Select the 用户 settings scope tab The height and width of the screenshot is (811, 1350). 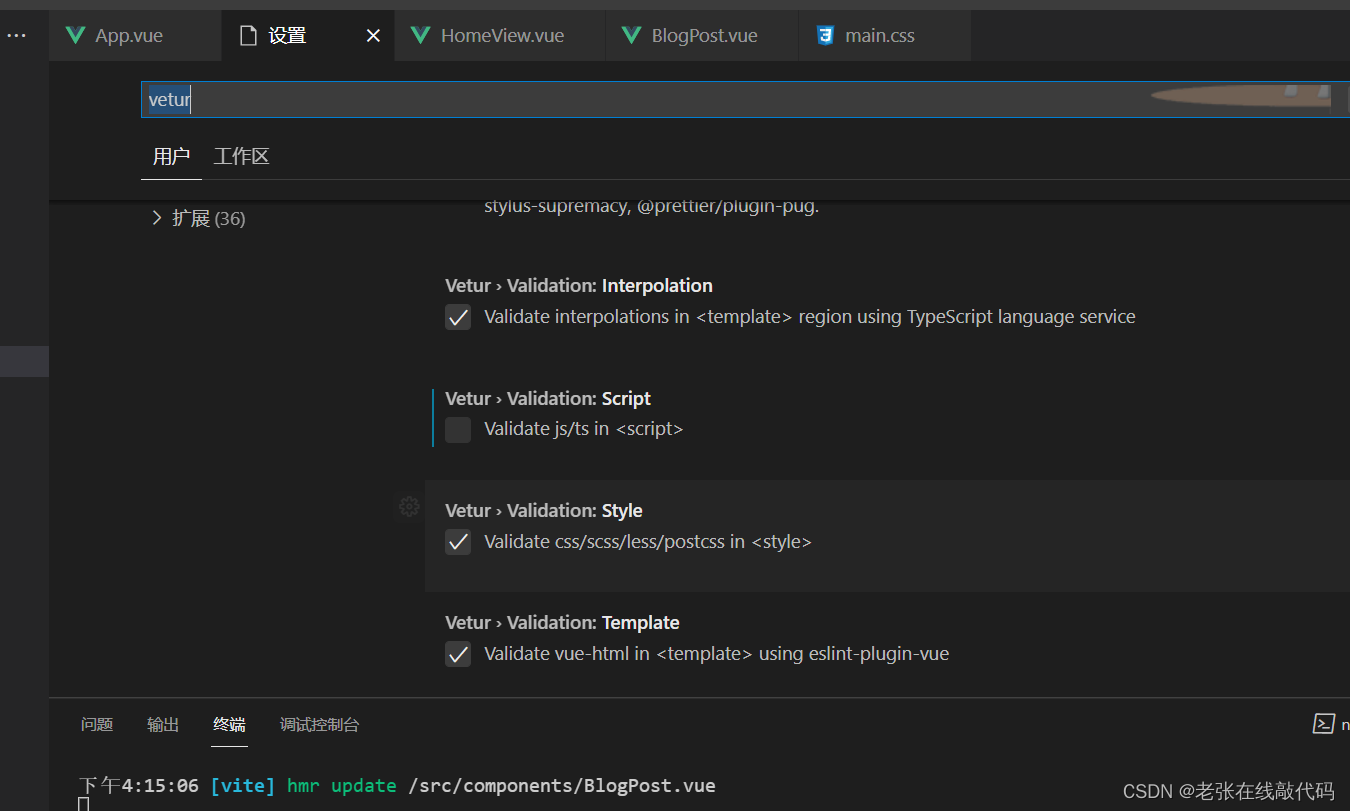(x=171, y=157)
